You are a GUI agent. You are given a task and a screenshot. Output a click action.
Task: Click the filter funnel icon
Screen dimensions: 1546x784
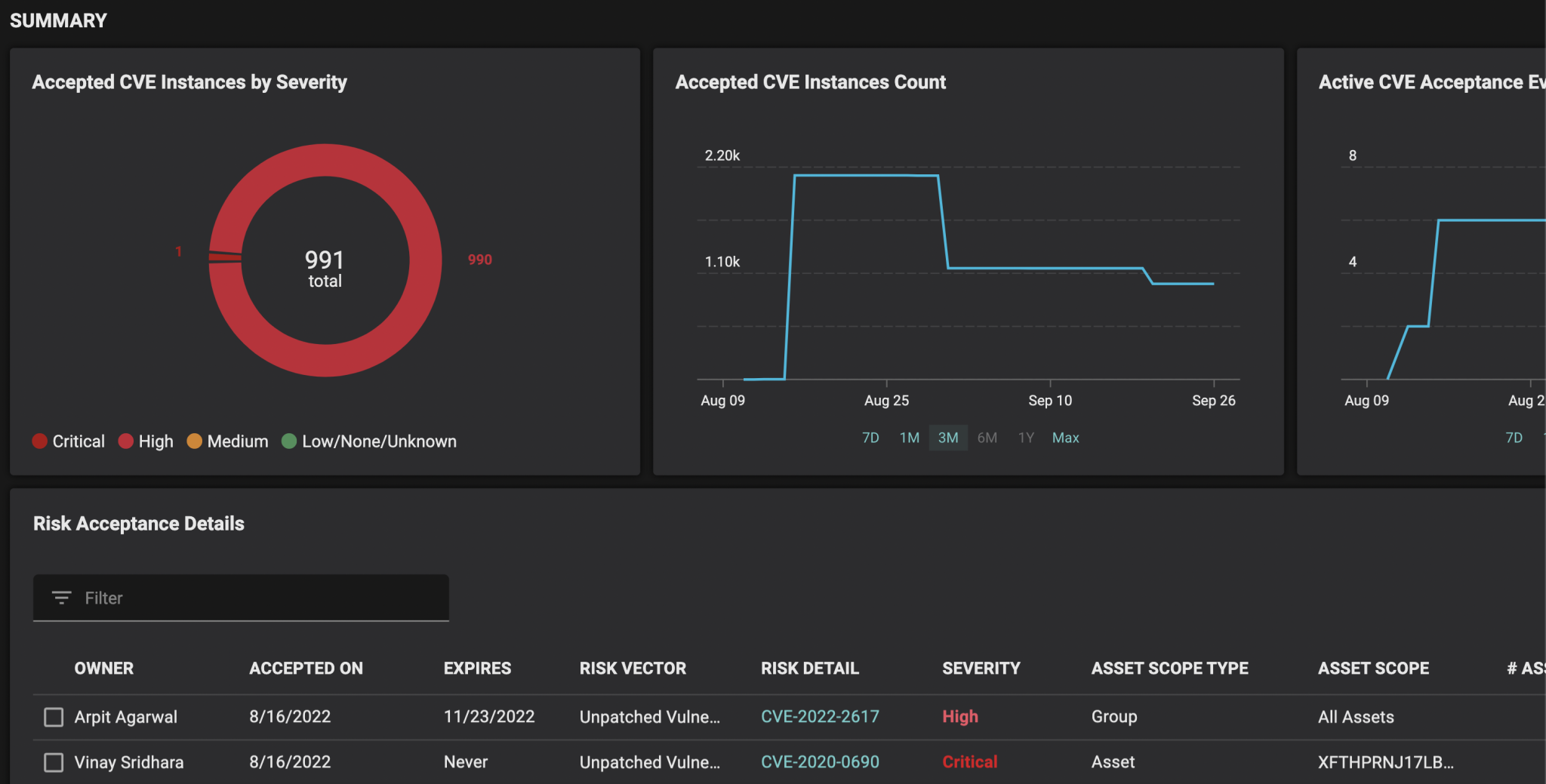(x=61, y=598)
